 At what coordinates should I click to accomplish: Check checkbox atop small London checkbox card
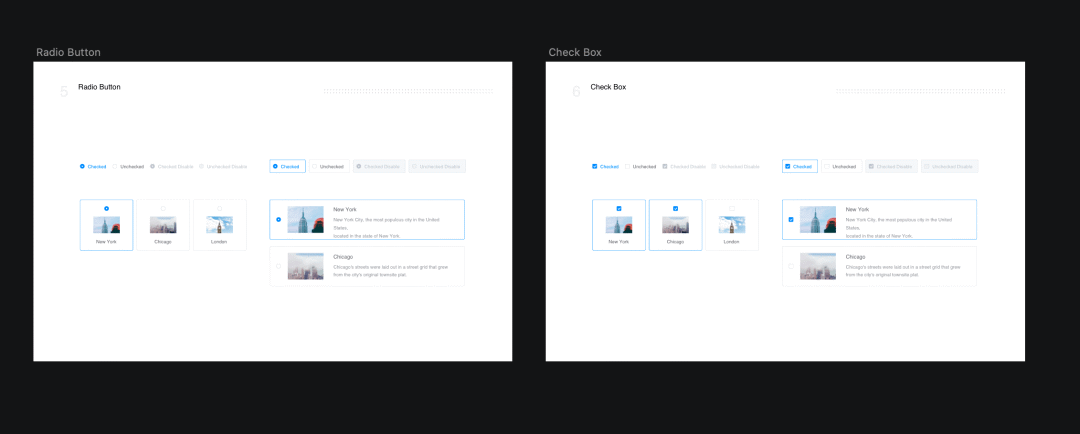click(x=731, y=208)
